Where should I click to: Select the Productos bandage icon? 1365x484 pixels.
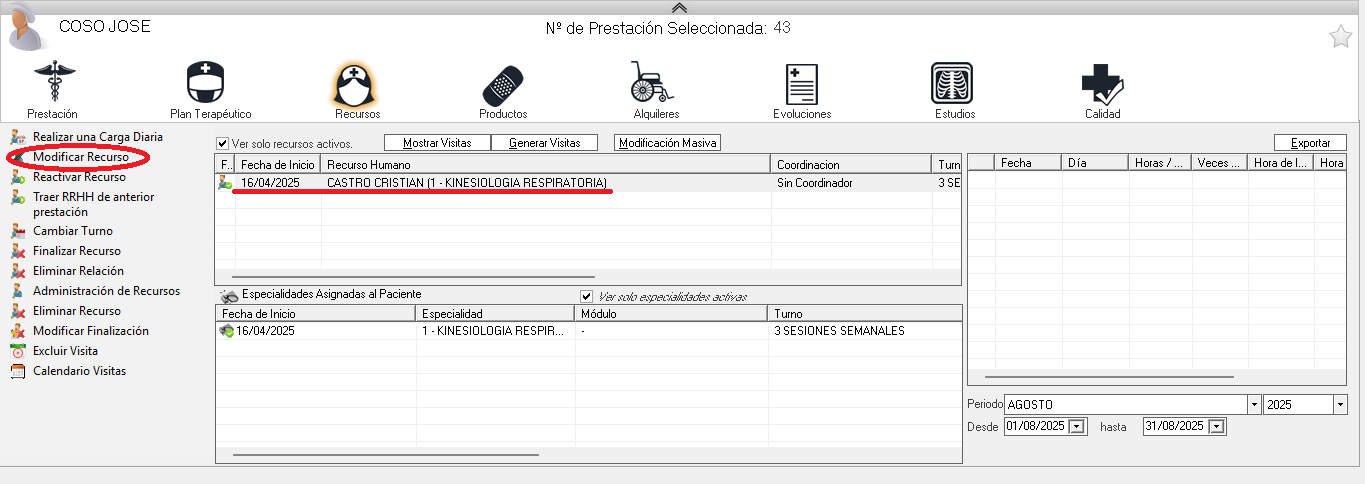(503, 82)
